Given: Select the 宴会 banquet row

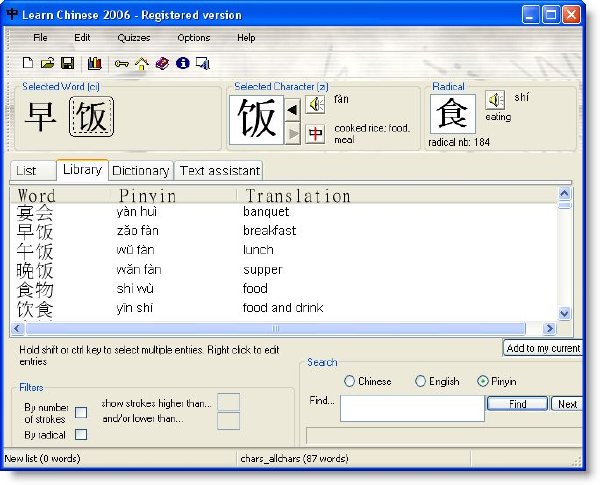Looking at the screenshot, I should pyautogui.click(x=284, y=212).
